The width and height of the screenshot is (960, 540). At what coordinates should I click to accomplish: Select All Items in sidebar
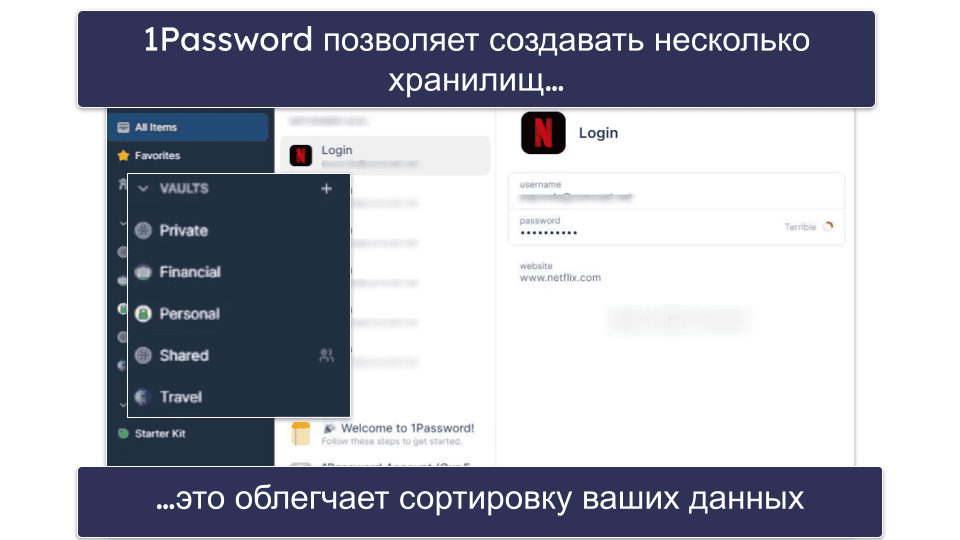click(188, 127)
